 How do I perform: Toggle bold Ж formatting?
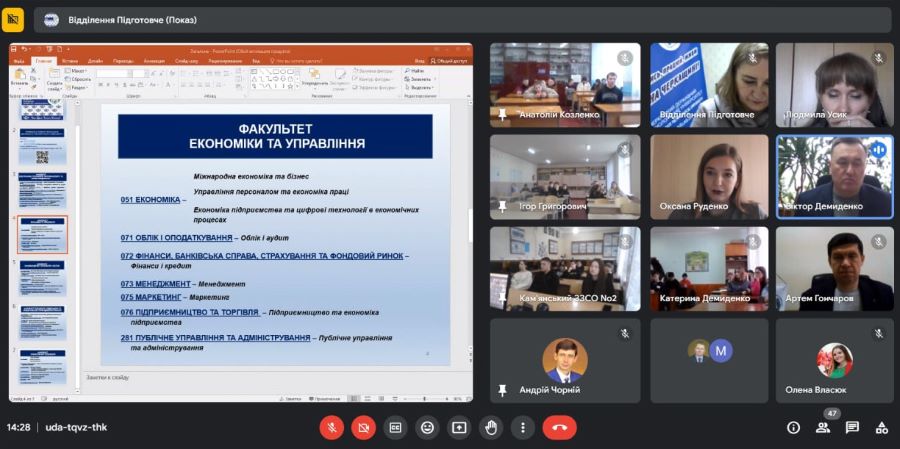click(x=100, y=85)
